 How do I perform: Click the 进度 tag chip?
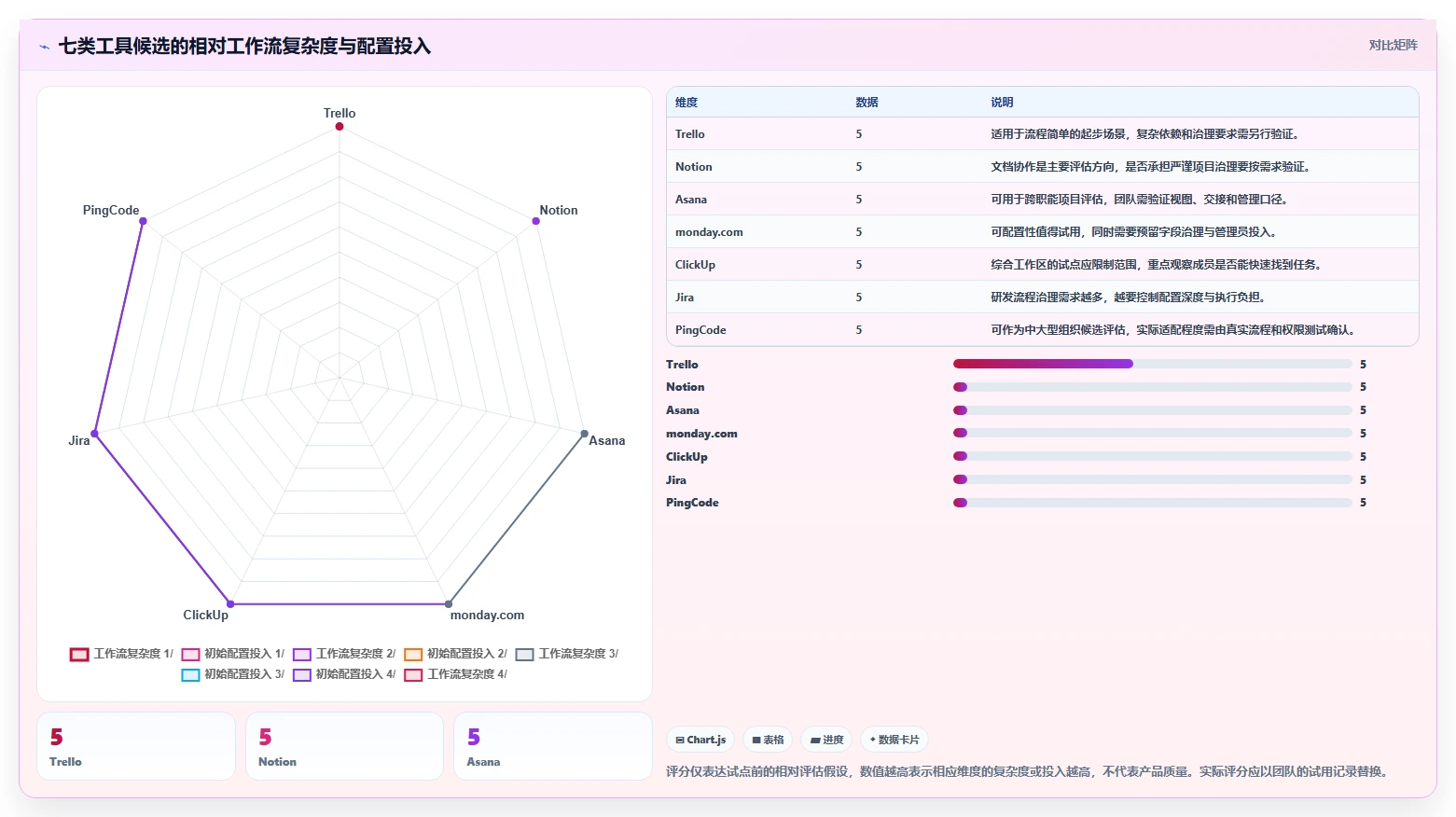[826, 740]
